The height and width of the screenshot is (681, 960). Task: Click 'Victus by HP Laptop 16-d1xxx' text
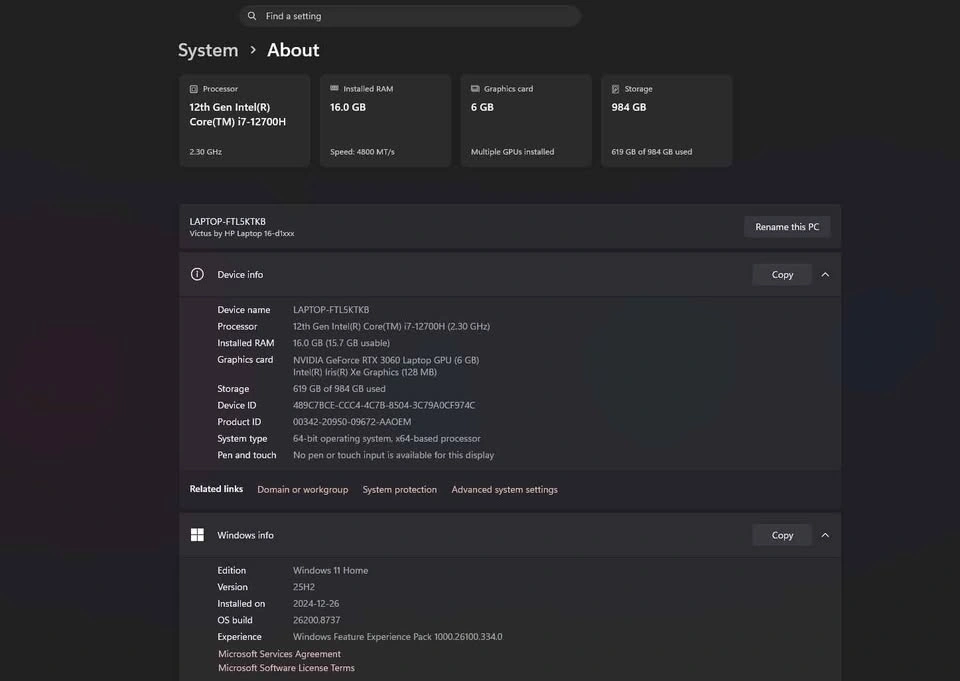click(x=242, y=233)
